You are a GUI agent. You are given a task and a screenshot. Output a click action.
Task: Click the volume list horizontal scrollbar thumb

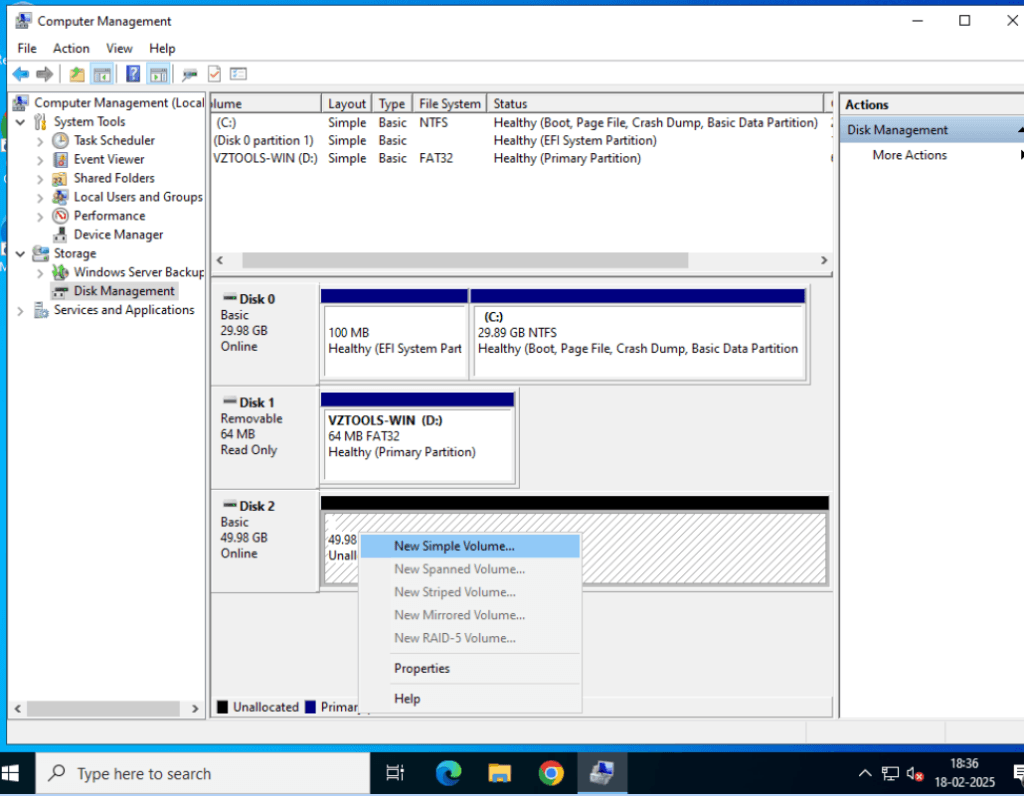coord(465,261)
